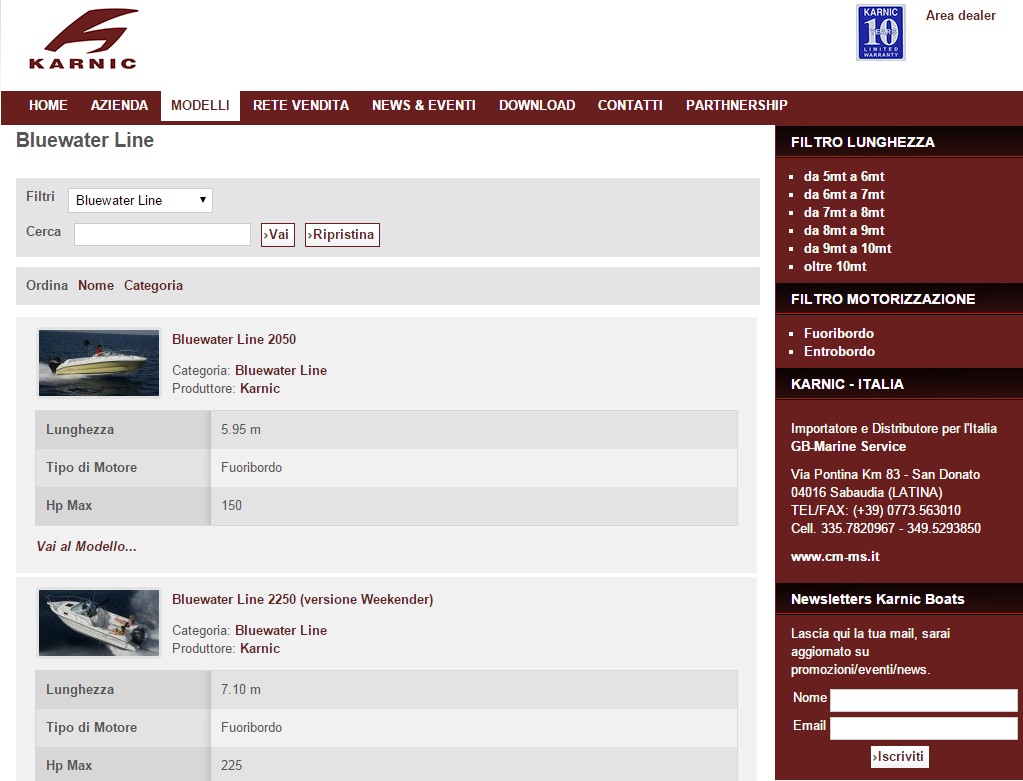This screenshot has height=781, width=1023.
Task: Select the Hp Max value 150
Action: point(232,506)
